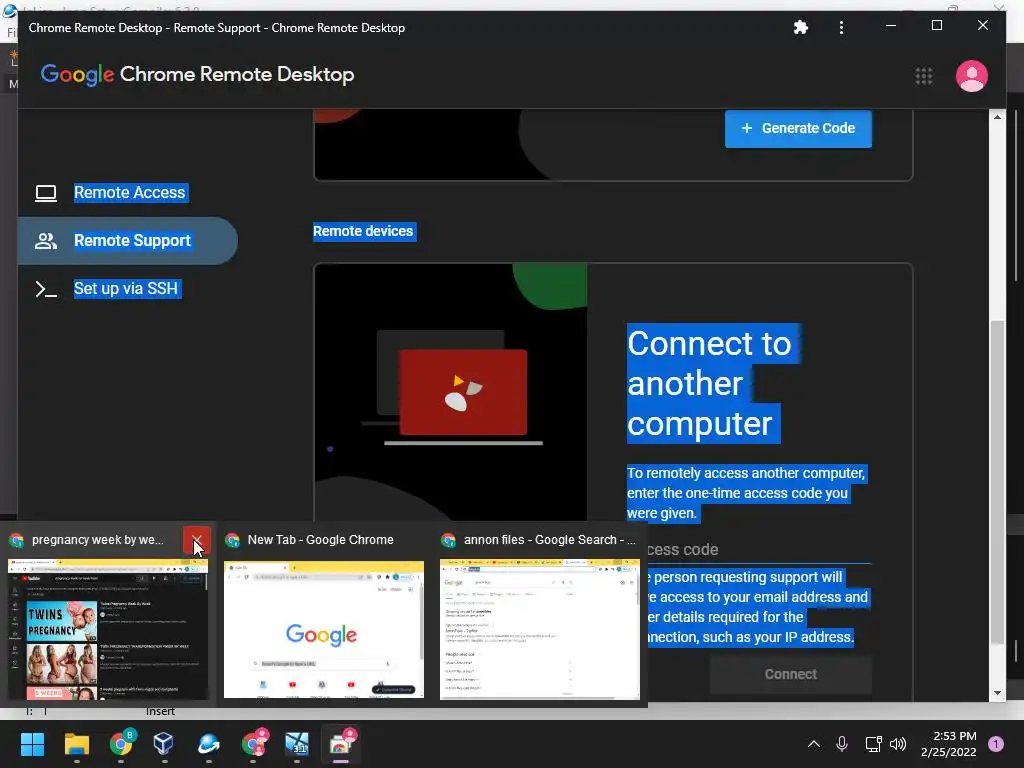This screenshot has height=768, width=1024.
Task: Open the three-dot window menu
Action: 841,27
